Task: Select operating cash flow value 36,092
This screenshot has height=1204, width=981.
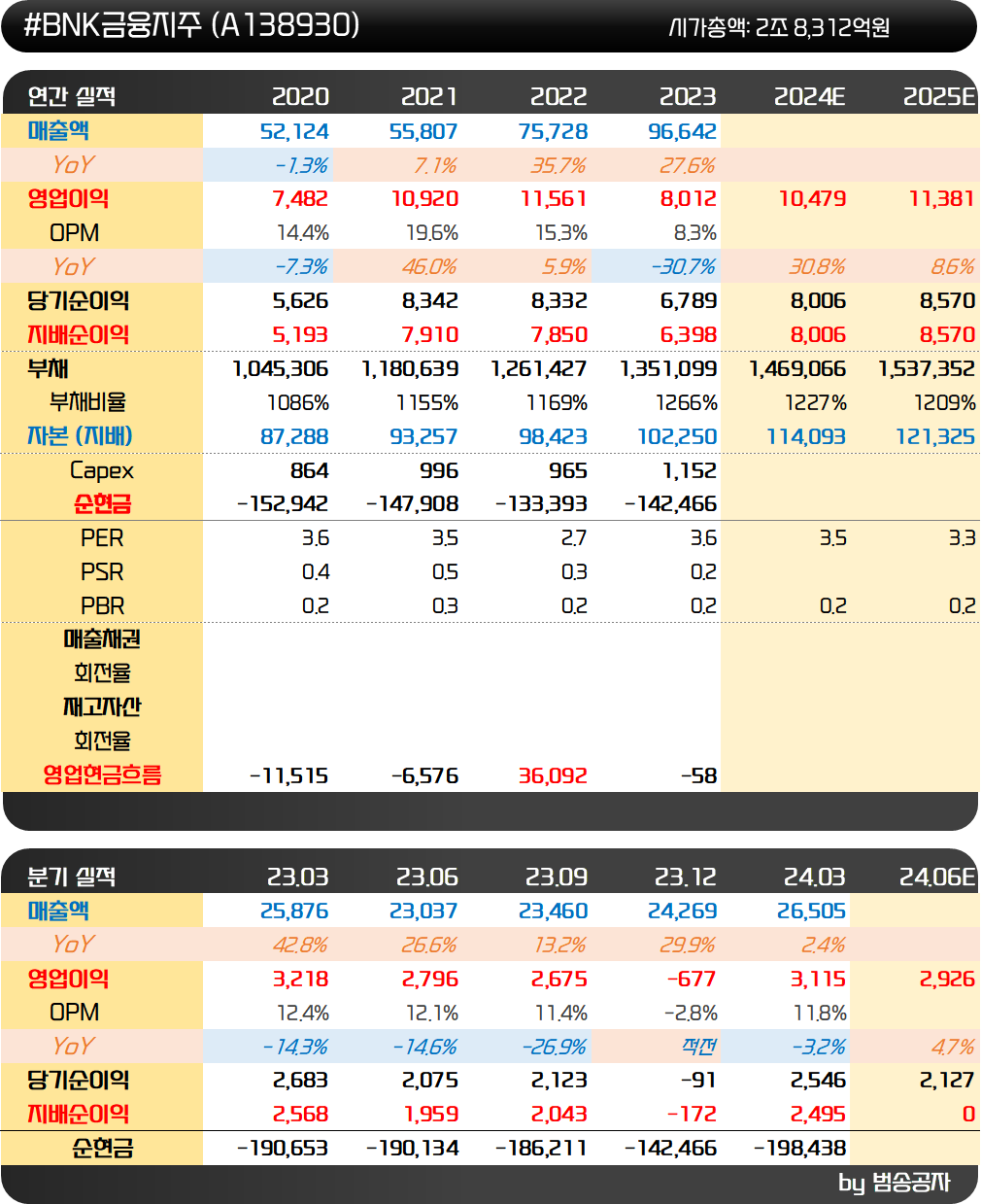Action: (553, 775)
